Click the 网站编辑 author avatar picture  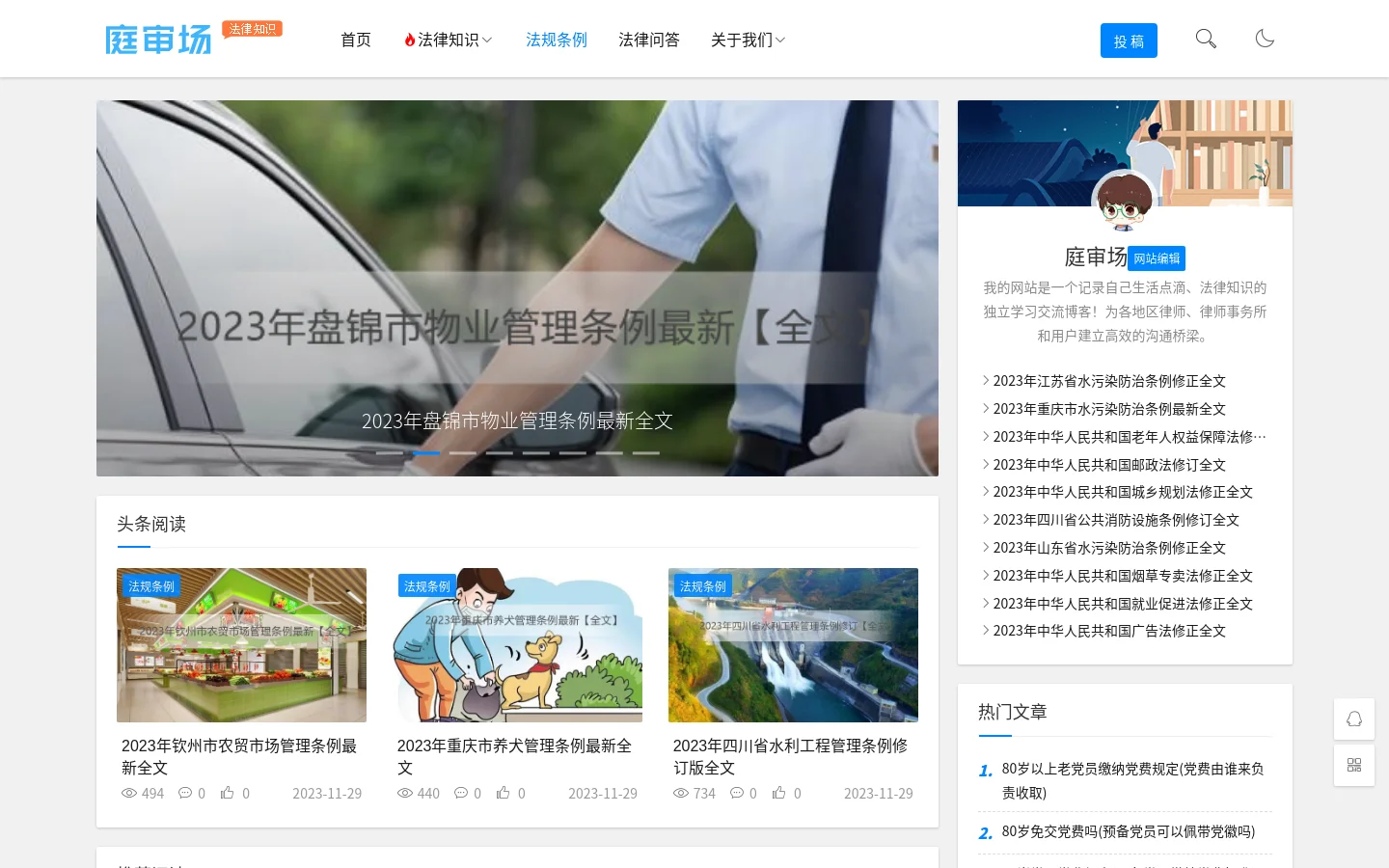click(x=1125, y=202)
